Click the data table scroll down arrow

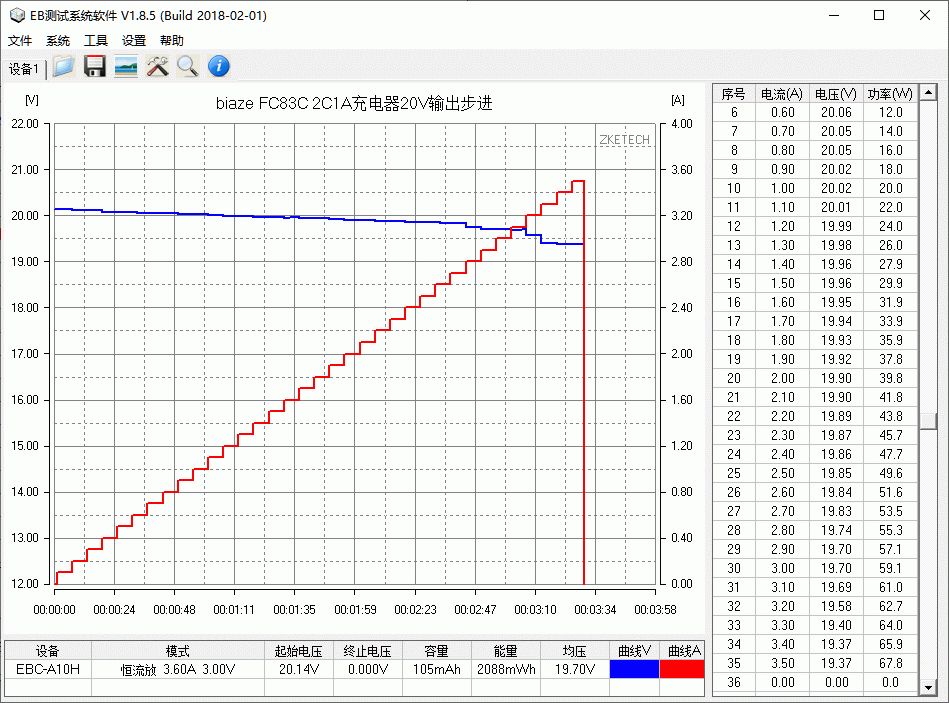(x=928, y=687)
